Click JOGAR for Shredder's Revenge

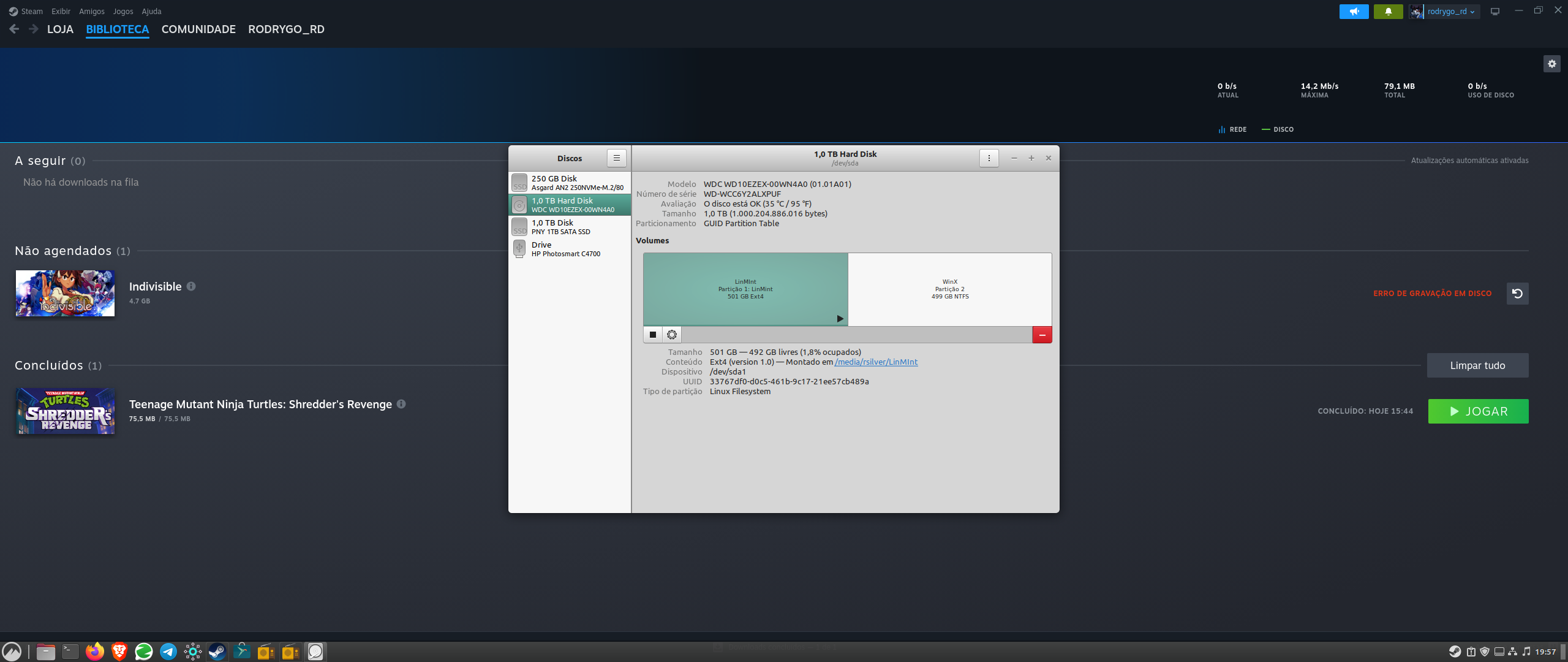pos(1478,411)
